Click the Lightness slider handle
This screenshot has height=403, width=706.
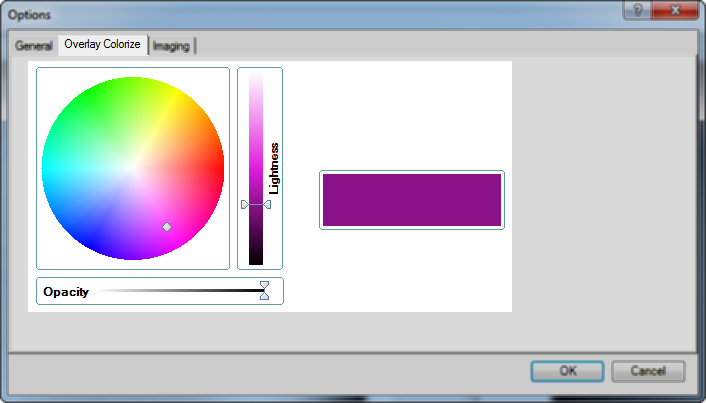pos(256,205)
